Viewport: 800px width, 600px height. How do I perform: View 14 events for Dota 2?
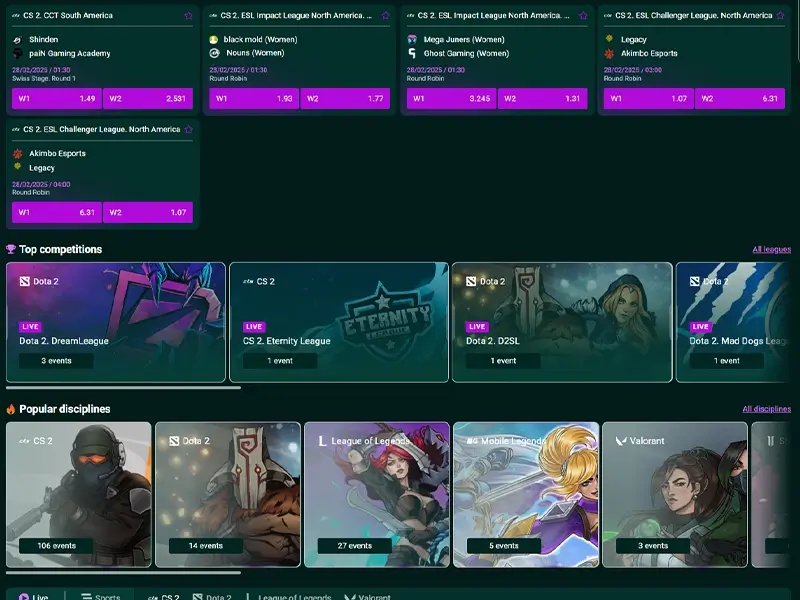tap(206, 546)
